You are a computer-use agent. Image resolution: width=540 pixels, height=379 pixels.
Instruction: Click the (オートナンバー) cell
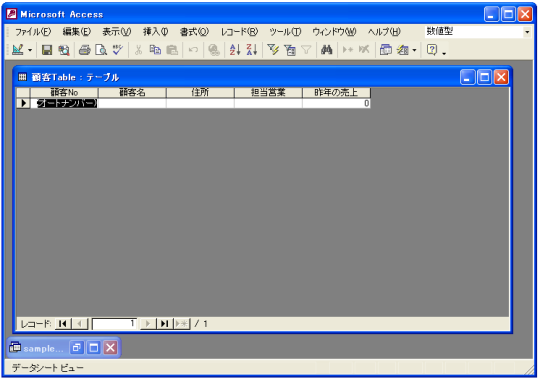pos(64,103)
